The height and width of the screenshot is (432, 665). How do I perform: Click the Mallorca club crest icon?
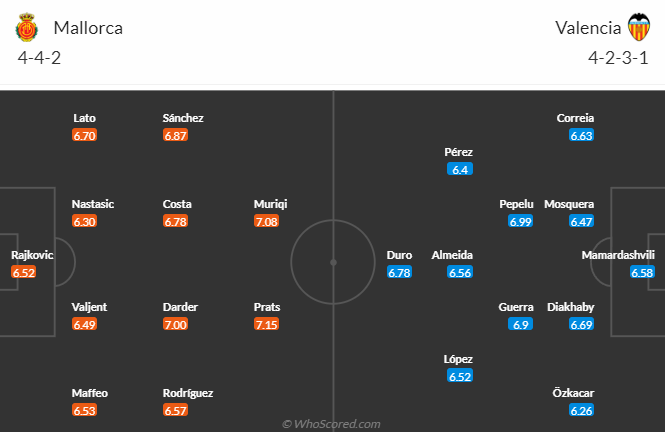pyautogui.click(x=27, y=28)
